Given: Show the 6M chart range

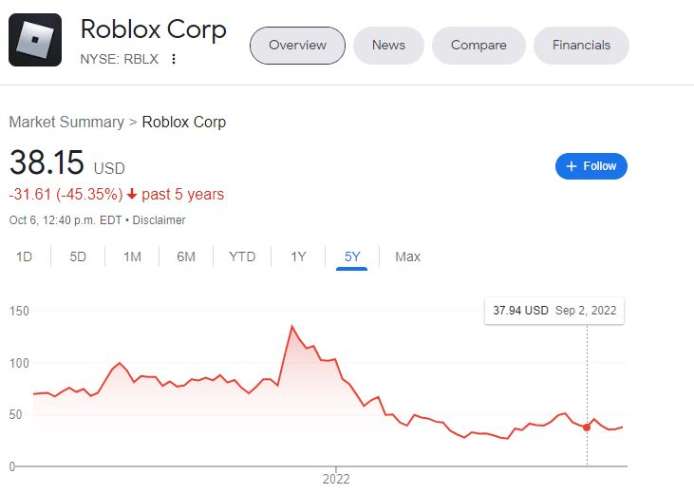Looking at the screenshot, I should pyautogui.click(x=186, y=257).
